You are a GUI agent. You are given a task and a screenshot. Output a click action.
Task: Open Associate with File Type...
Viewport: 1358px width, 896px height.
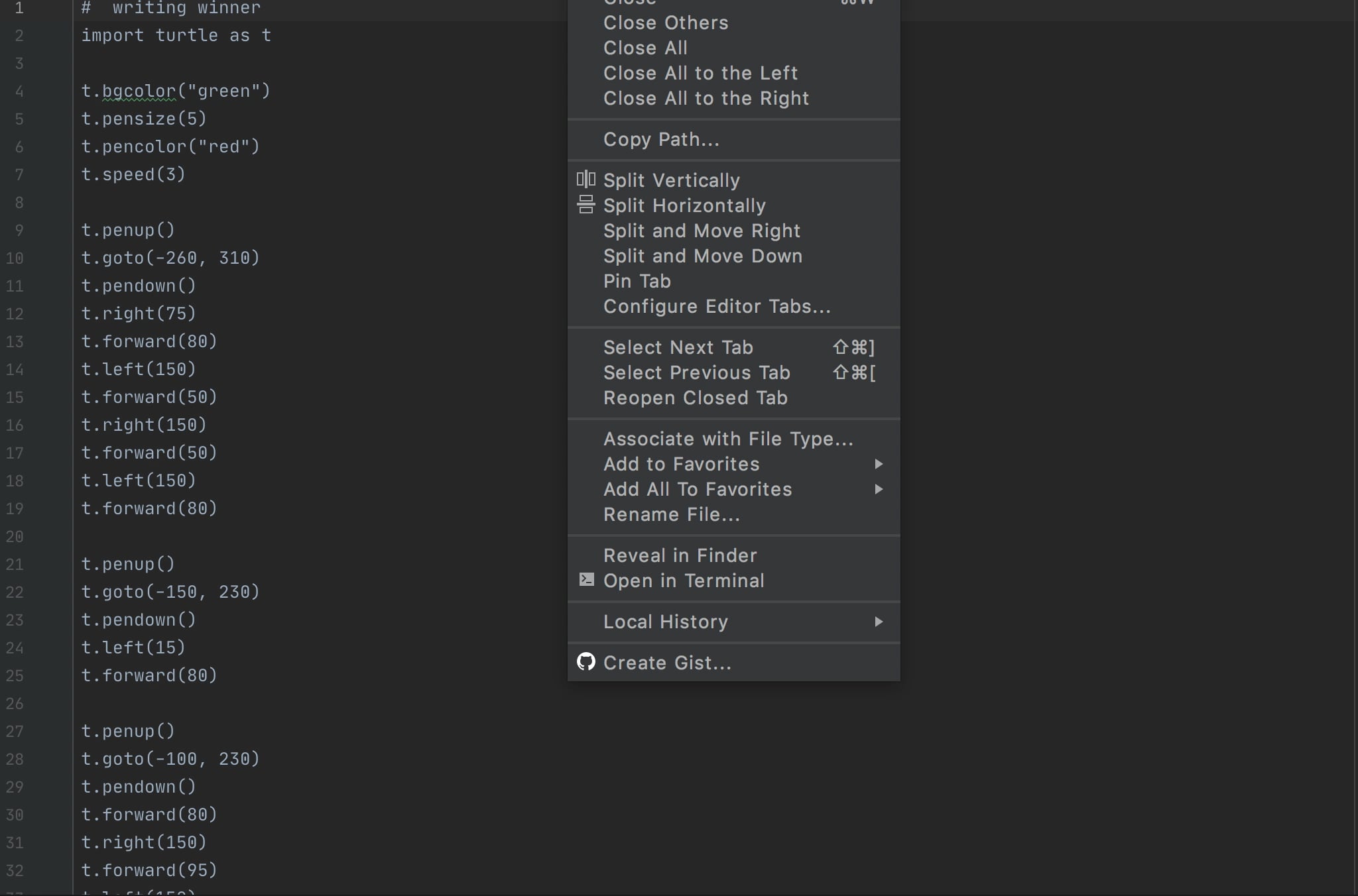tap(734, 439)
